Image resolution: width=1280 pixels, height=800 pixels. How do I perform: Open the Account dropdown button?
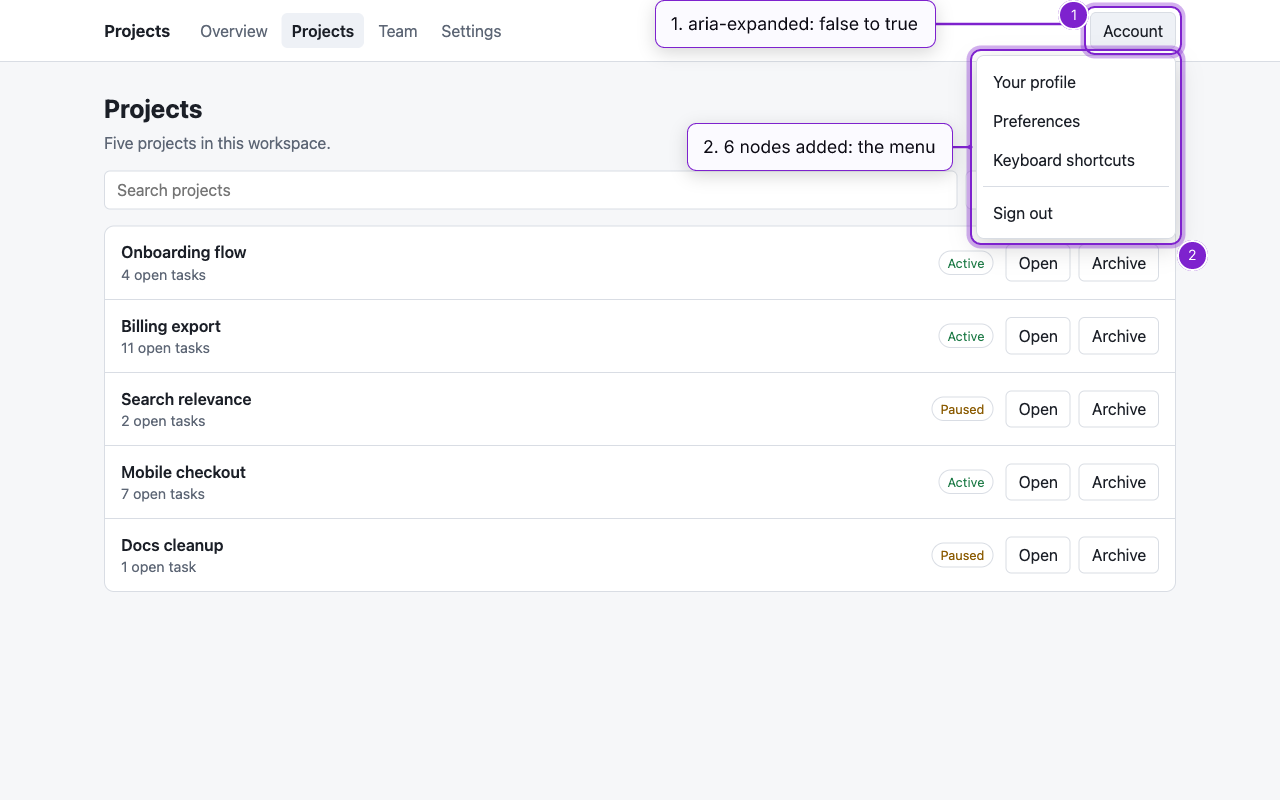pyautogui.click(x=1133, y=31)
